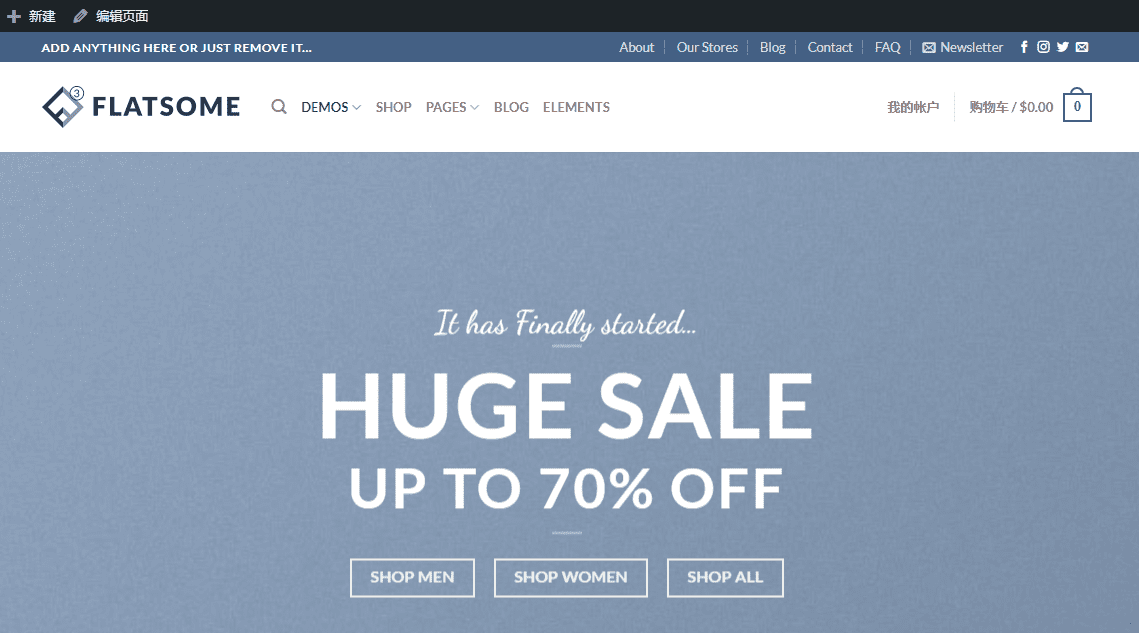
Task: Click the shopping cart bag icon
Action: tap(1077, 105)
